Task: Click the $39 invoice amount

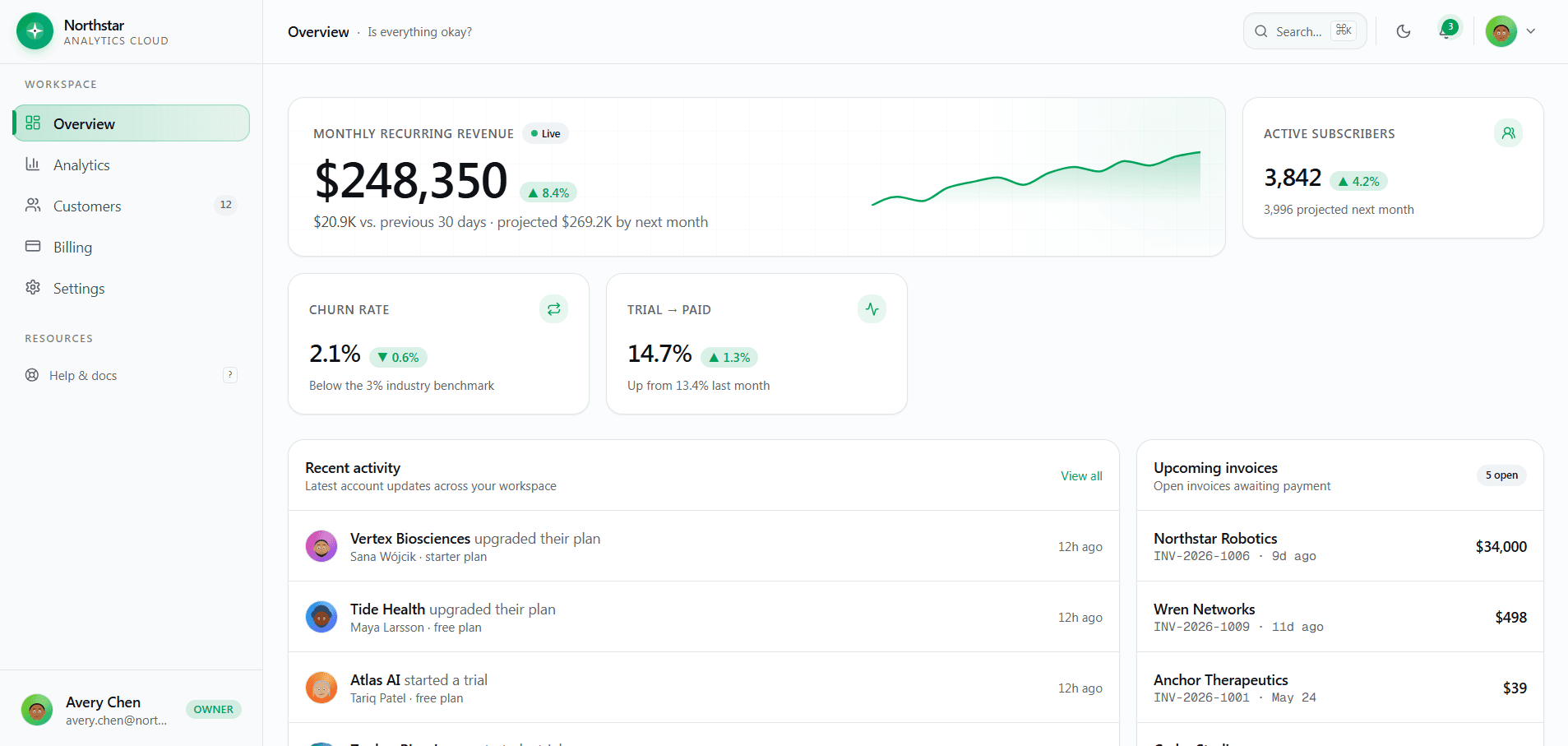Action: 1515,688
